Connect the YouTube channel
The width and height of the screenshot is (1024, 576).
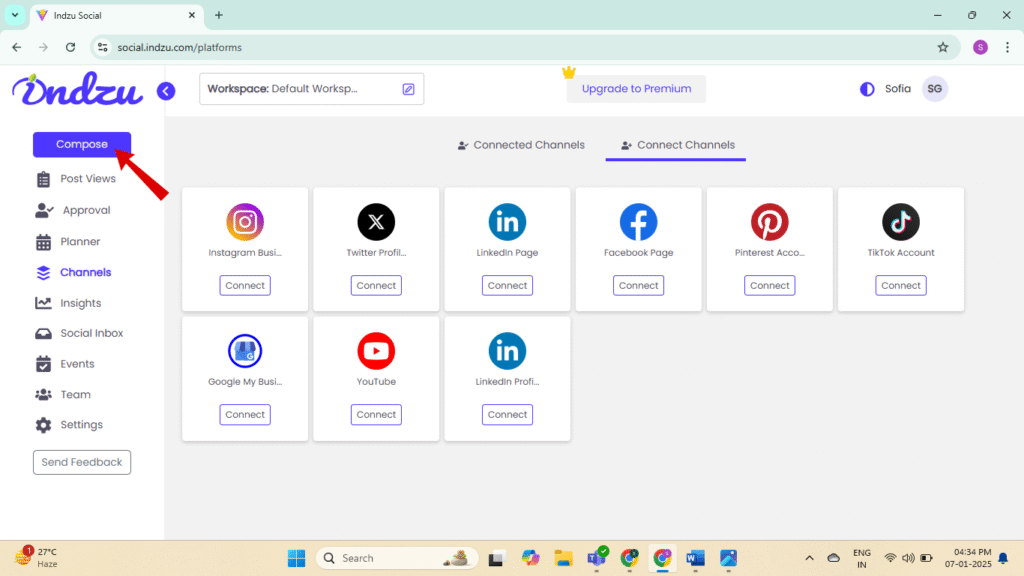[376, 415]
